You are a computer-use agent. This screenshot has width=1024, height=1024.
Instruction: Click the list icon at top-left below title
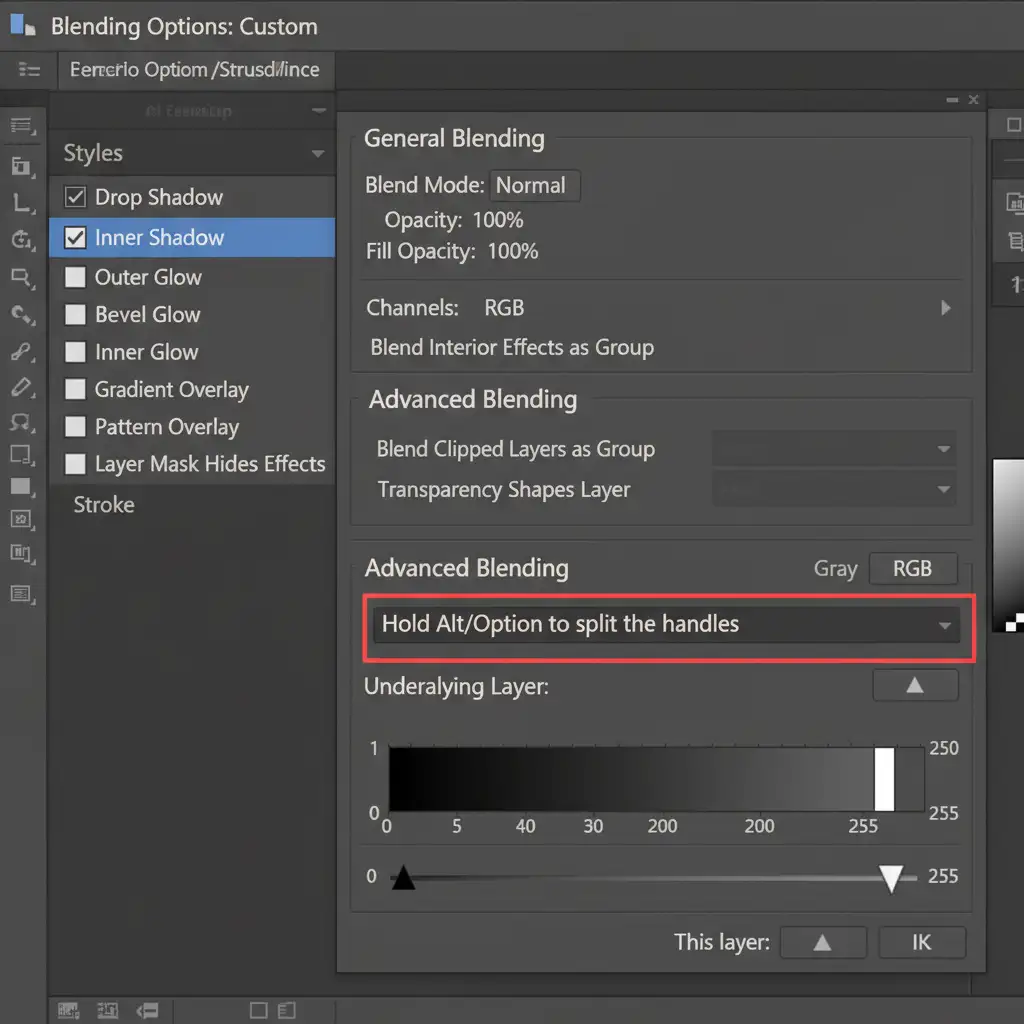tap(30, 70)
